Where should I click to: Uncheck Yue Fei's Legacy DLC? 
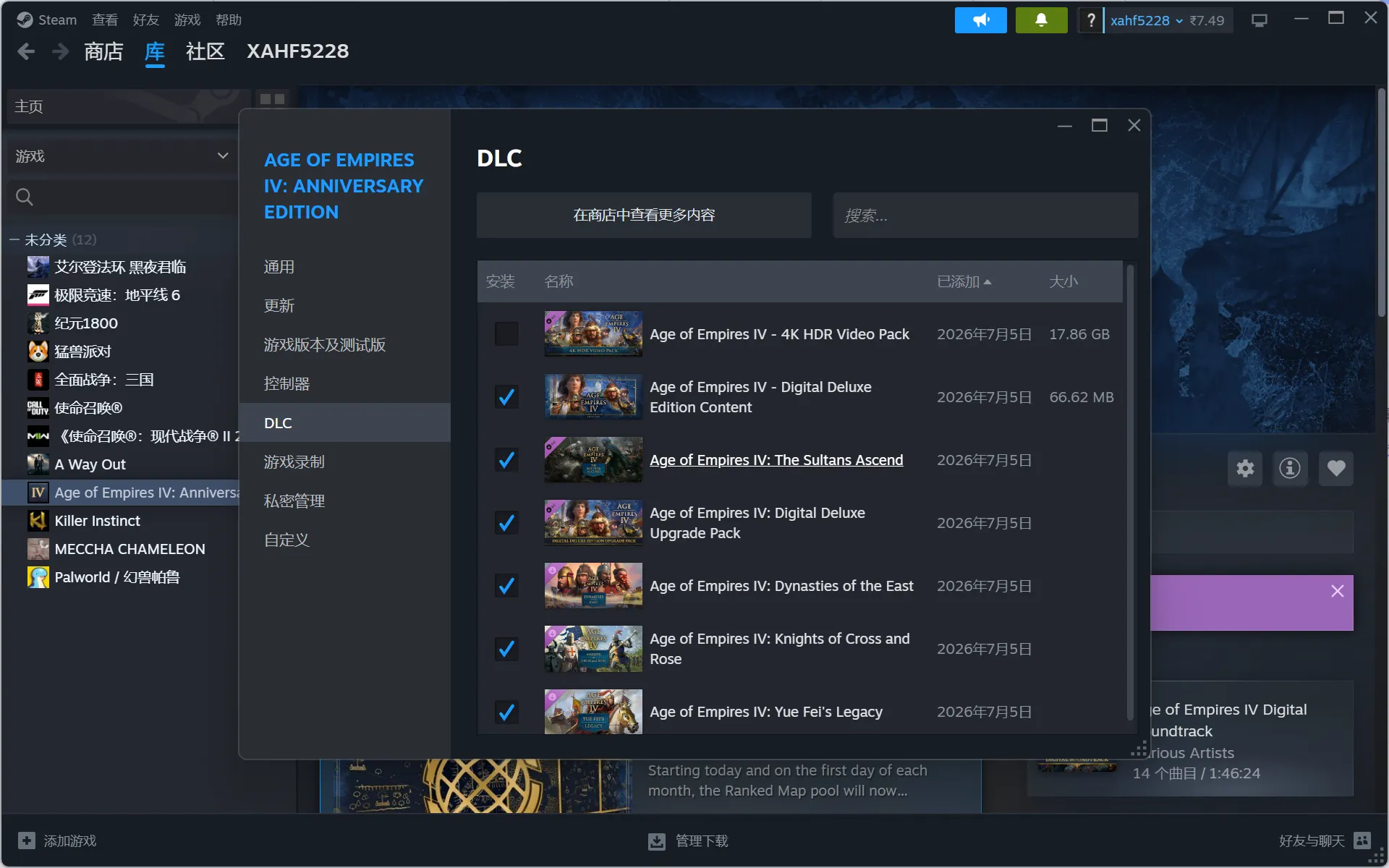[x=506, y=712]
